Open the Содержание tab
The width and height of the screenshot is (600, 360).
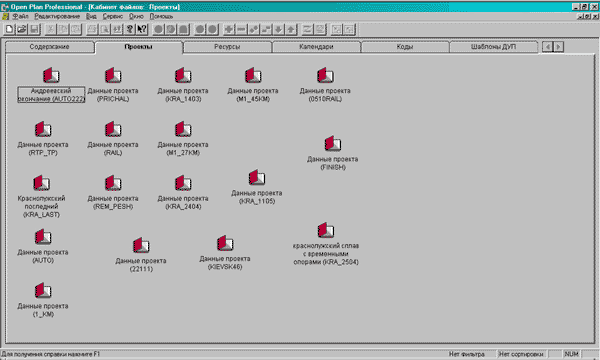pos(49,47)
